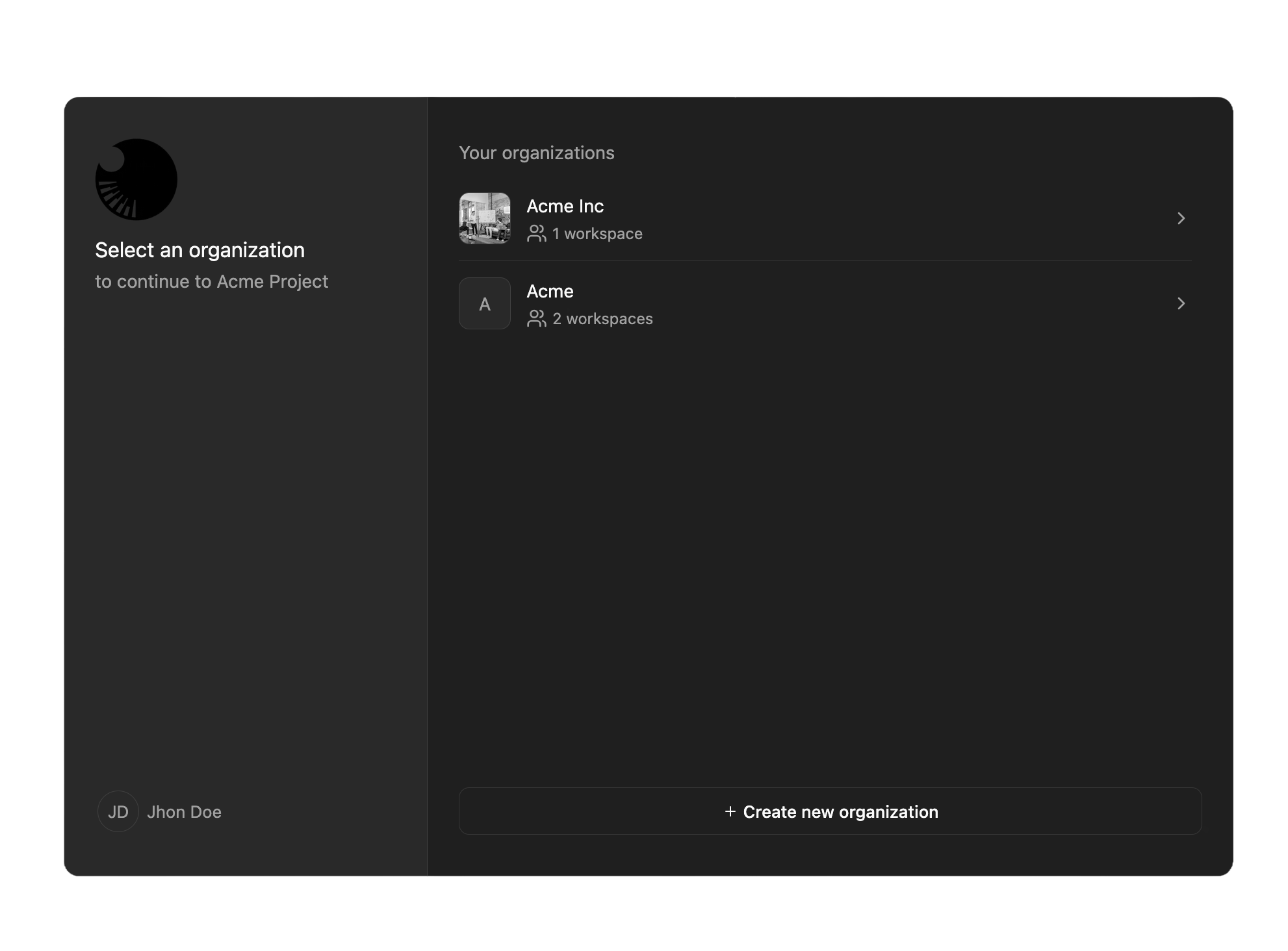Click people icon beside 1 workspace
The image size is (1288, 951).
pos(537,234)
